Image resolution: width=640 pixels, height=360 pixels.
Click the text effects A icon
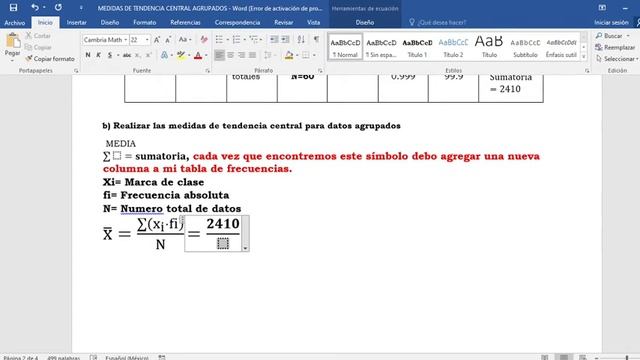(164, 55)
